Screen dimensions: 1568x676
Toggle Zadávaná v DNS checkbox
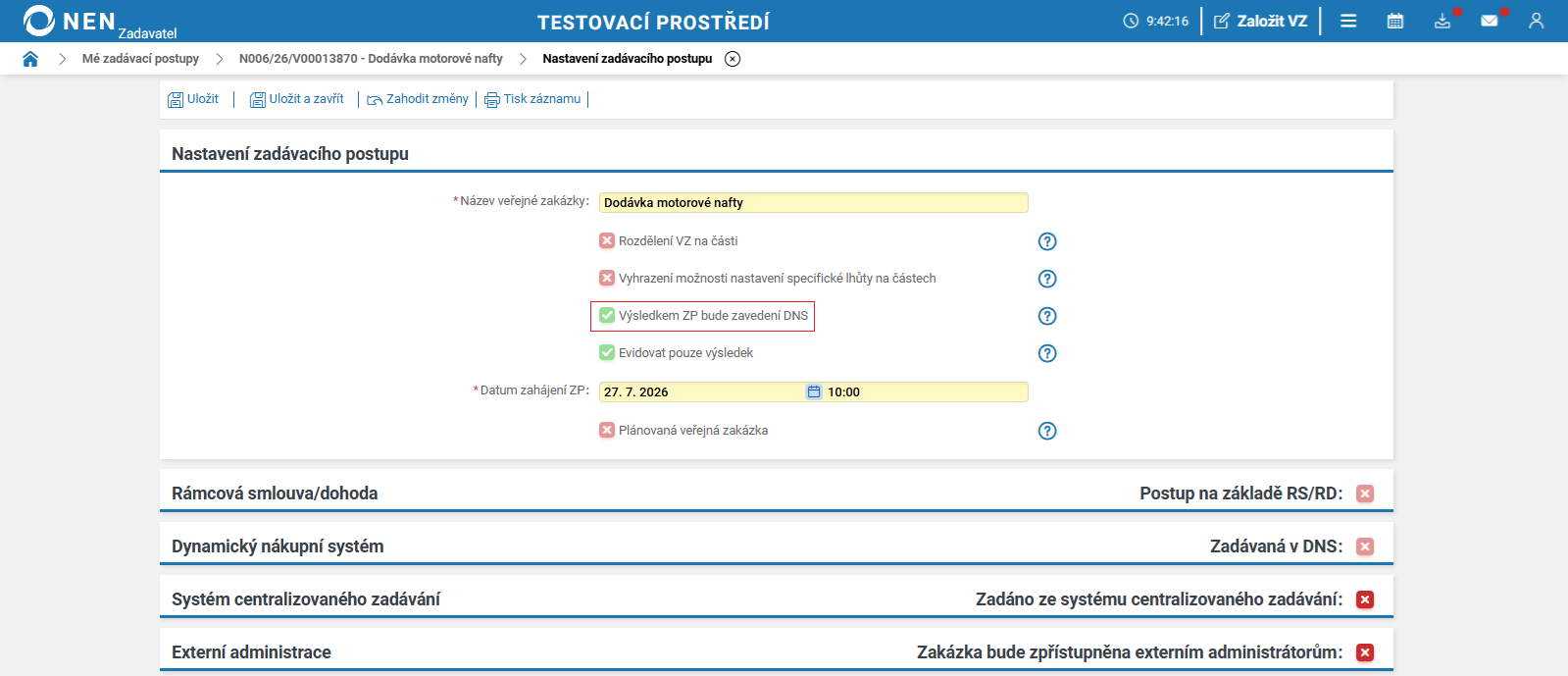click(x=1365, y=546)
